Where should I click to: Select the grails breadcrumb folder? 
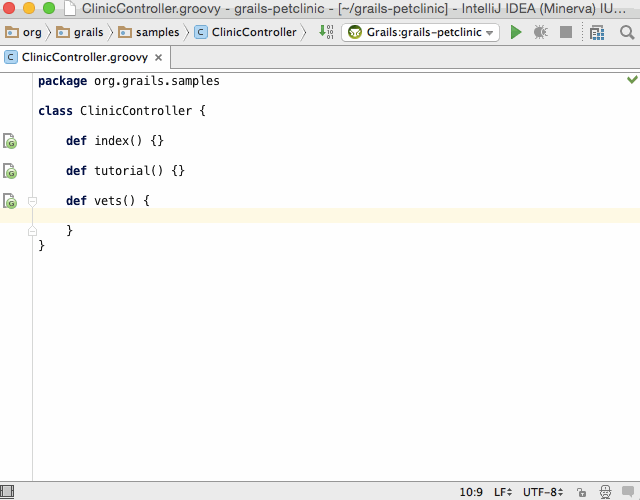(80, 32)
